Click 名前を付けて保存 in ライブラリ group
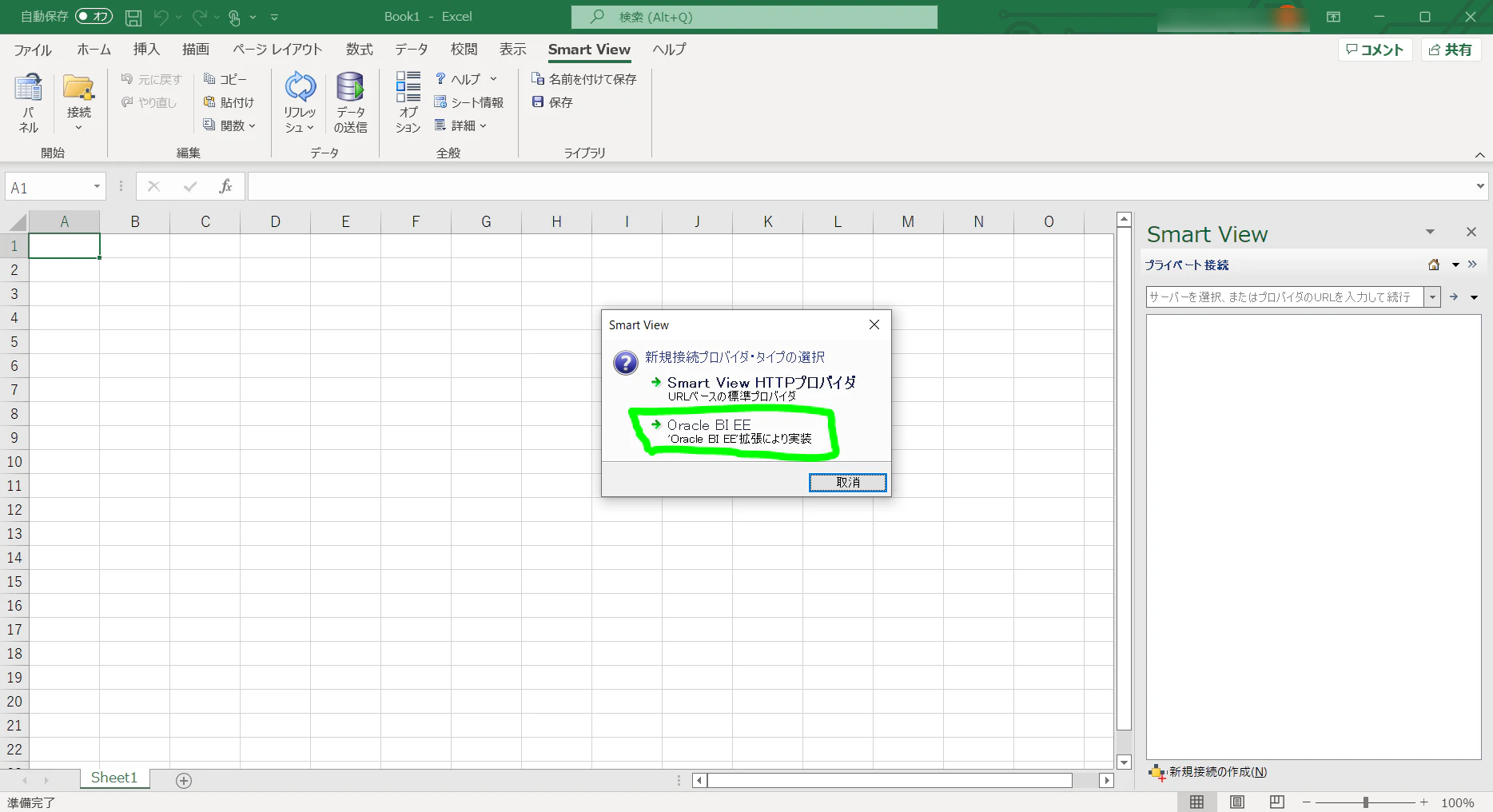The height and width of the screenshot is (812, 1493). click(x=584, y=79)
